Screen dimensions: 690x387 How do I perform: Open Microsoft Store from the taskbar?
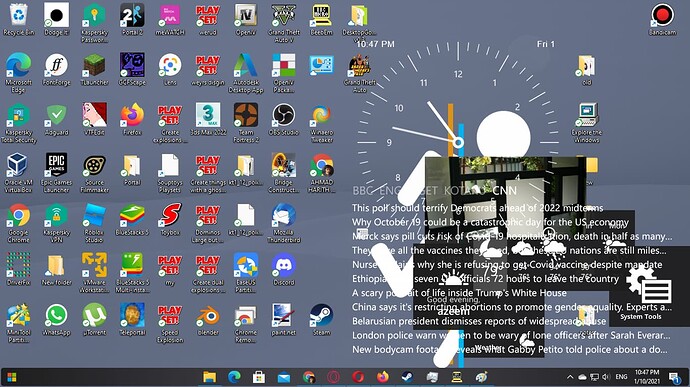(x=259, y=377)
